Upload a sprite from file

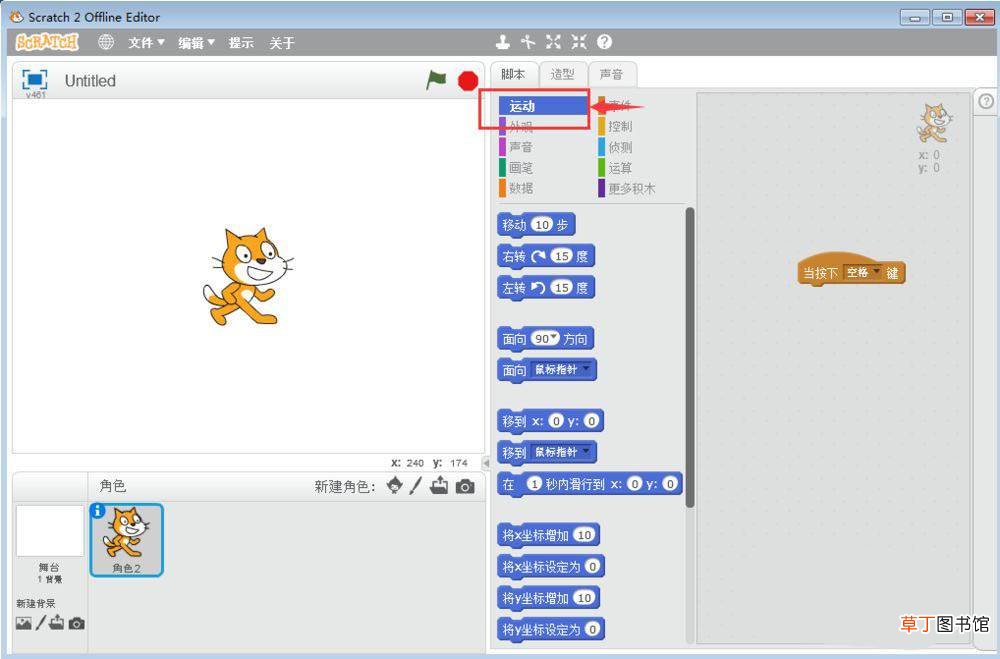(439, 485)
